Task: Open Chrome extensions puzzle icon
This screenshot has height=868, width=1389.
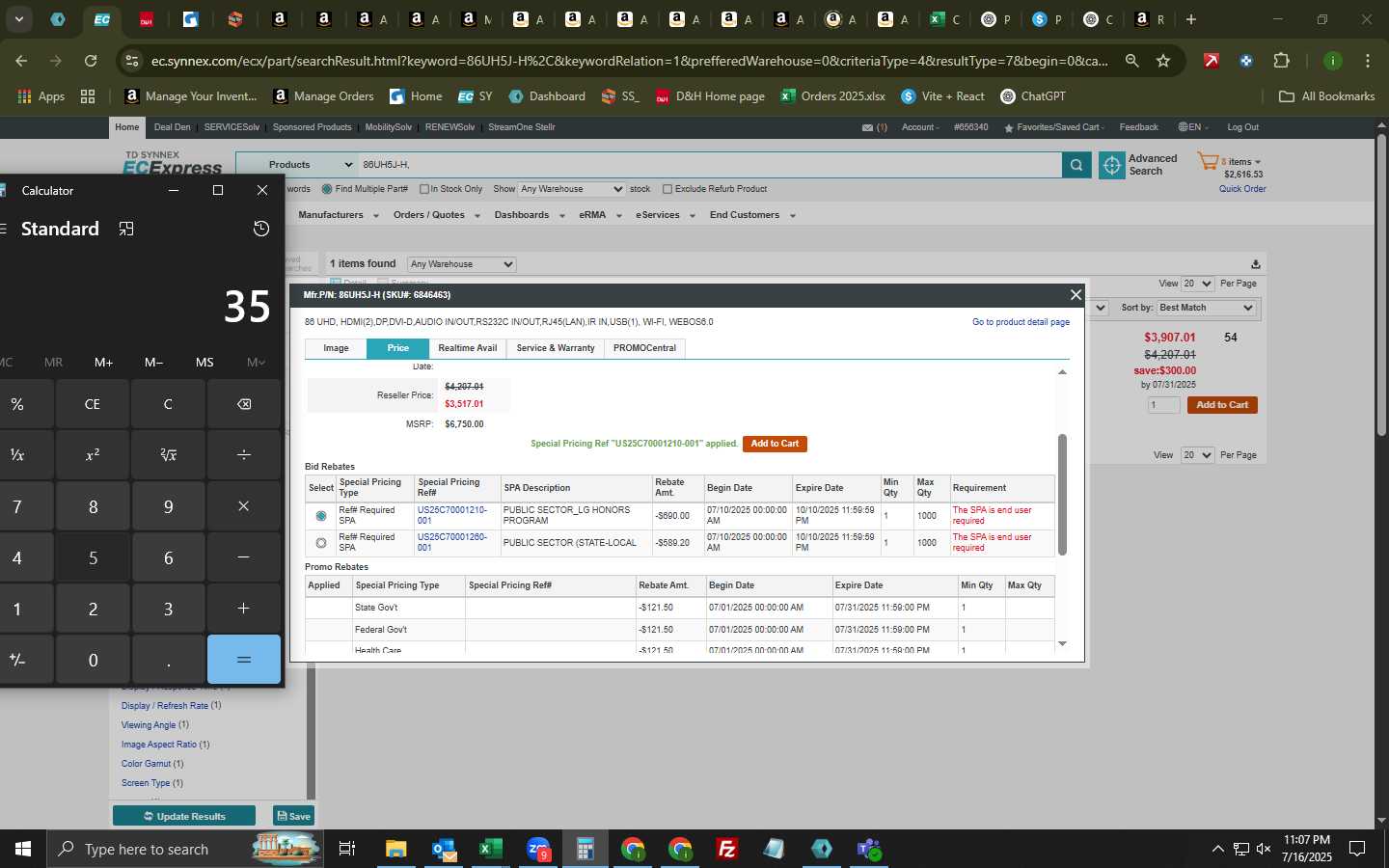Action: tap(1281, 61)
